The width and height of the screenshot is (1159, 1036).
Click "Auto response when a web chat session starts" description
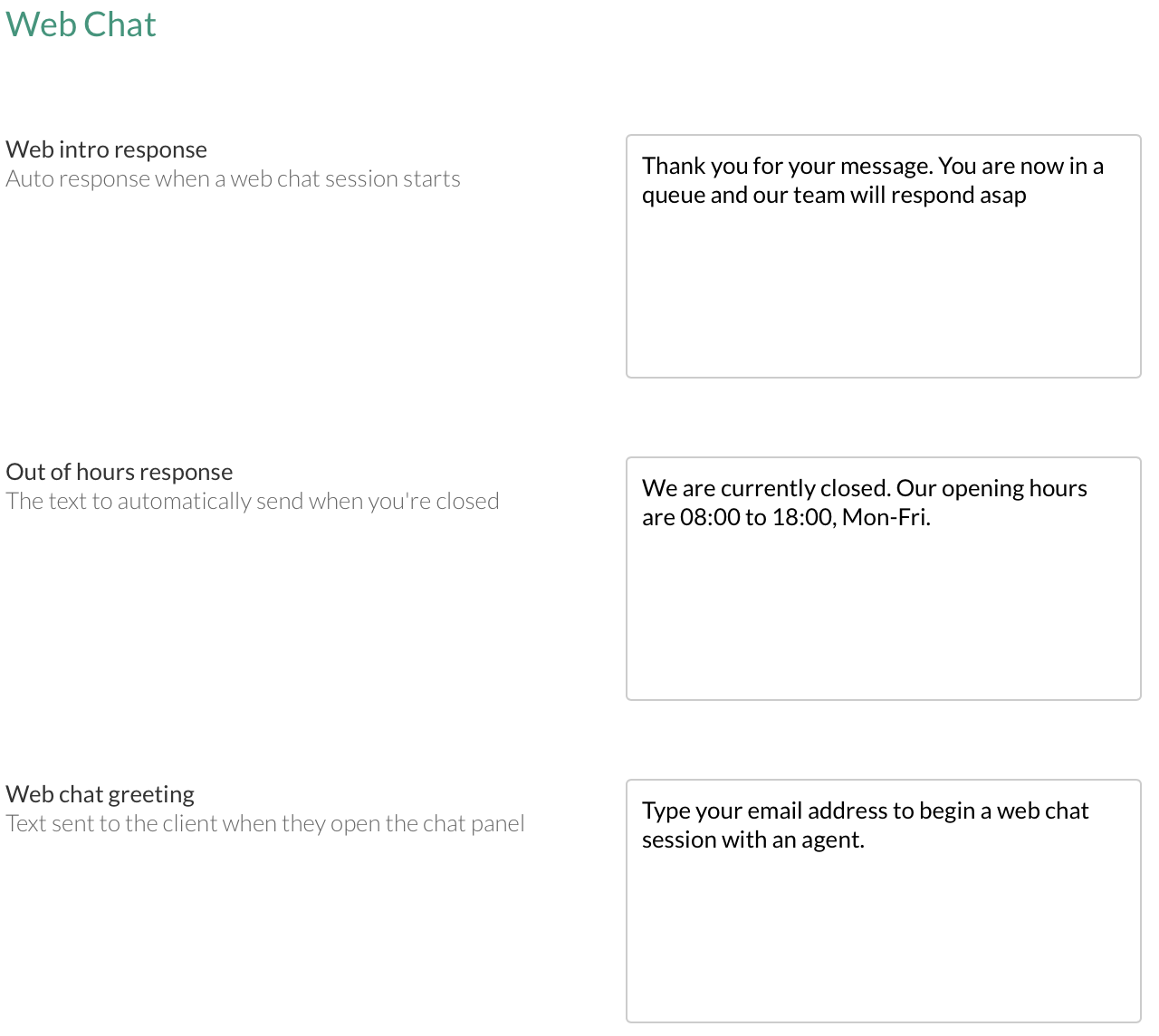pyautogui.click(x=234, y=178)
